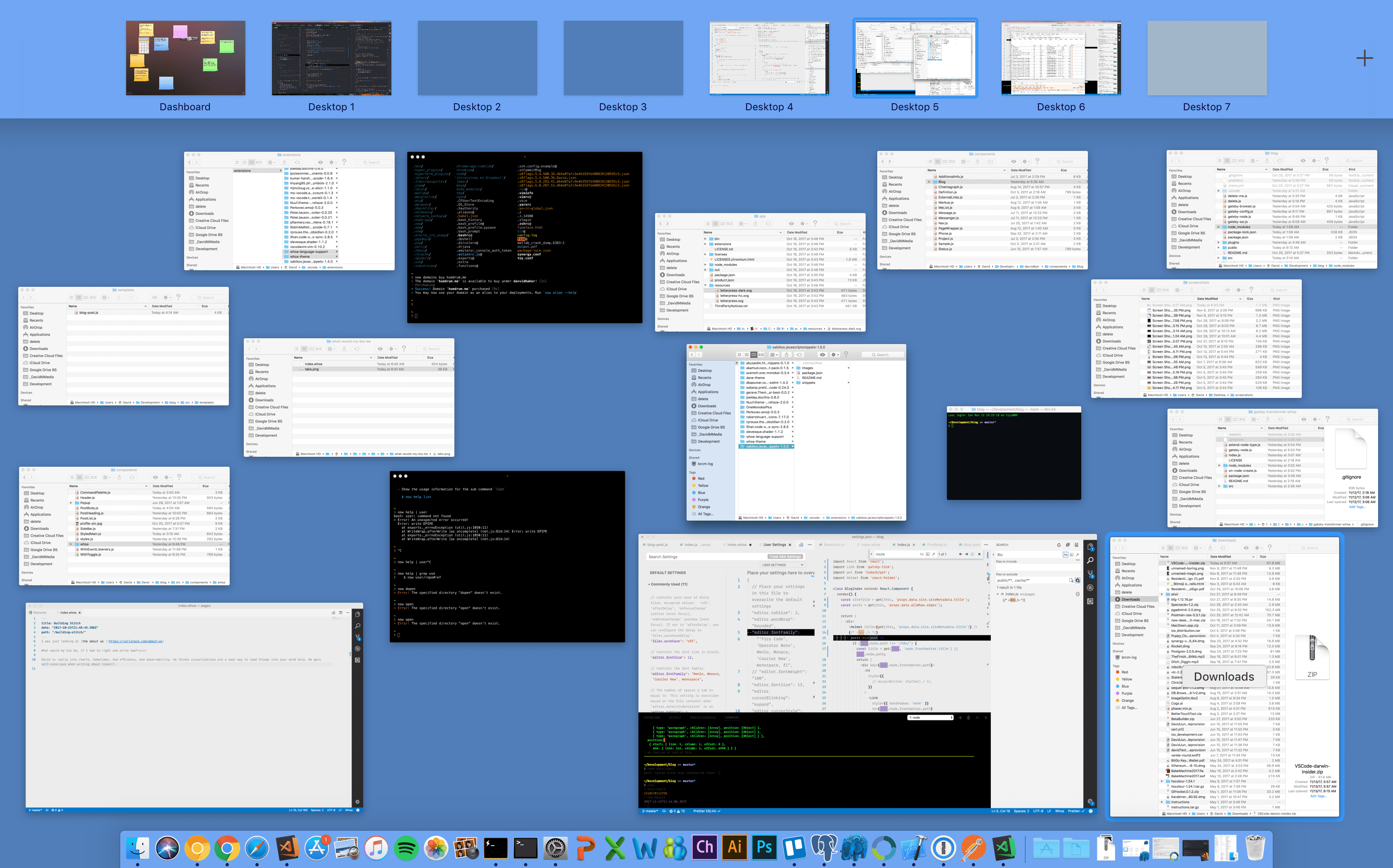Open the User Settings tab in VS Code
The image size is (1393, 868).
tap(774, 545)
